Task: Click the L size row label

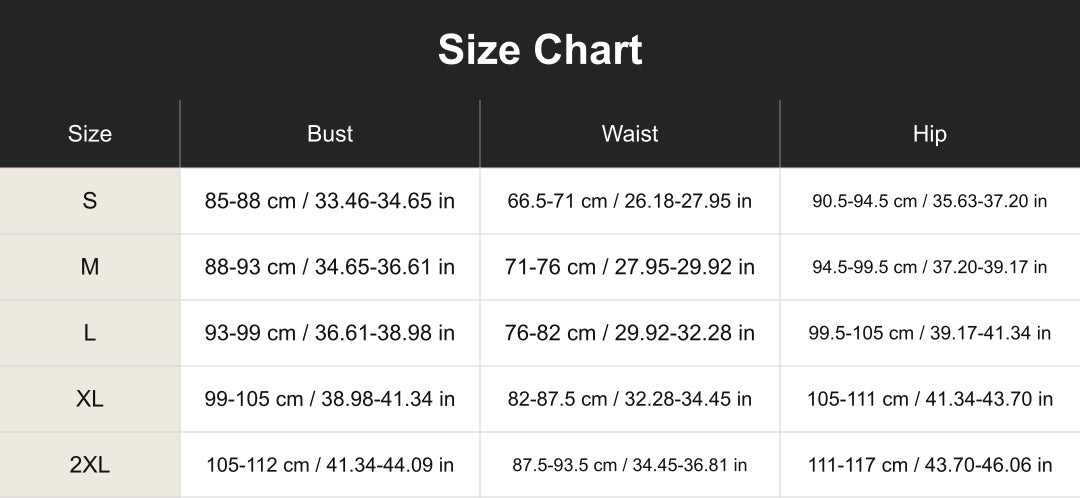Action: coord(90,333)
